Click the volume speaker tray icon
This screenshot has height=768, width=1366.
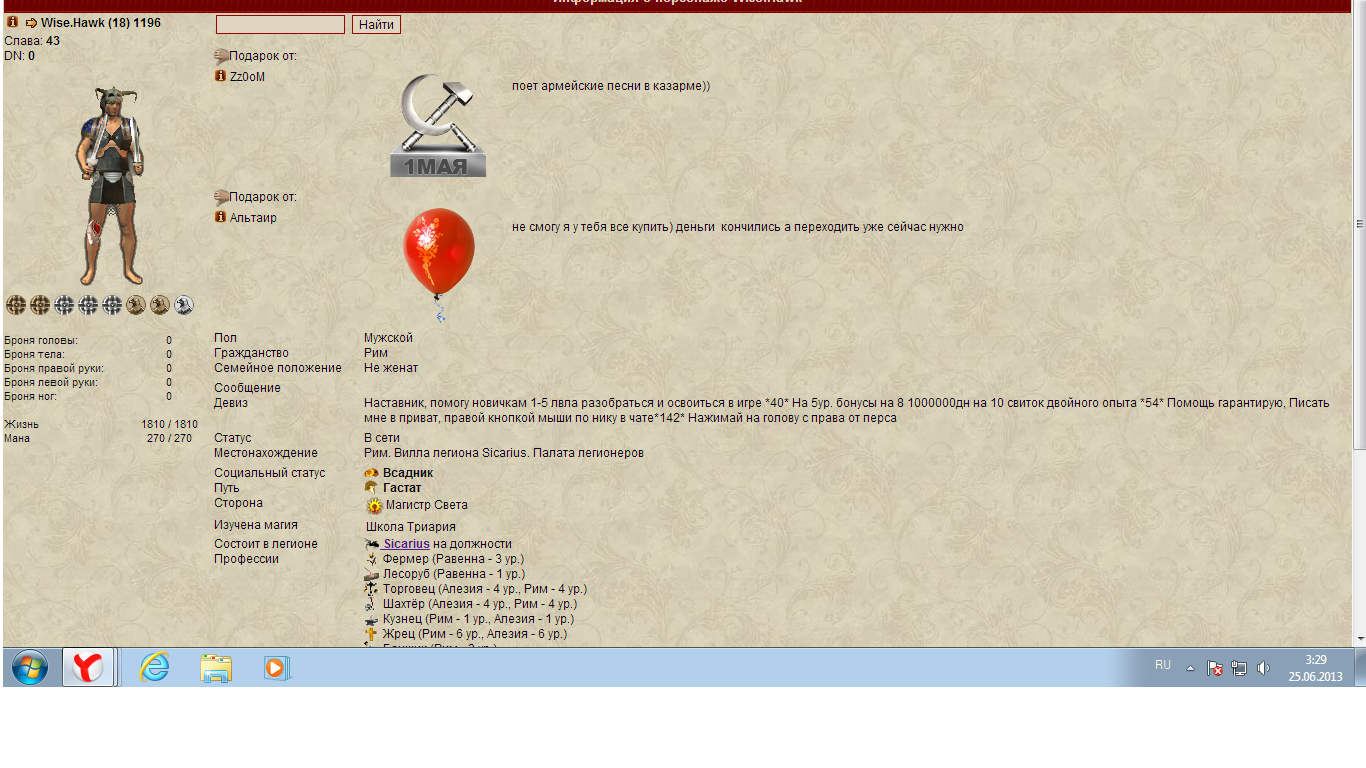(x=1263, y=667)
